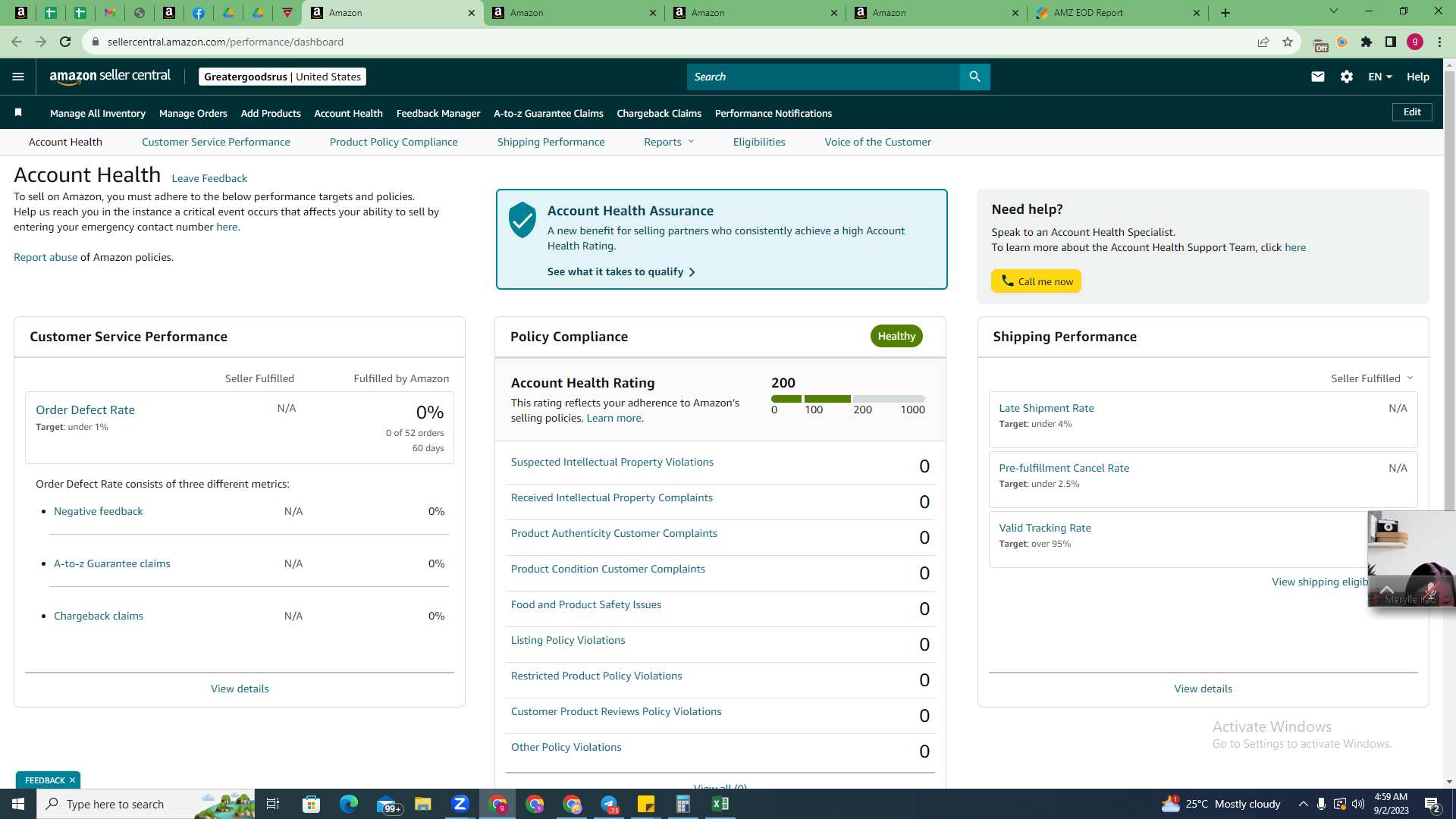Open Voice of the Customer tab
Screen dimensions: 1456x819
click(878, 142)
